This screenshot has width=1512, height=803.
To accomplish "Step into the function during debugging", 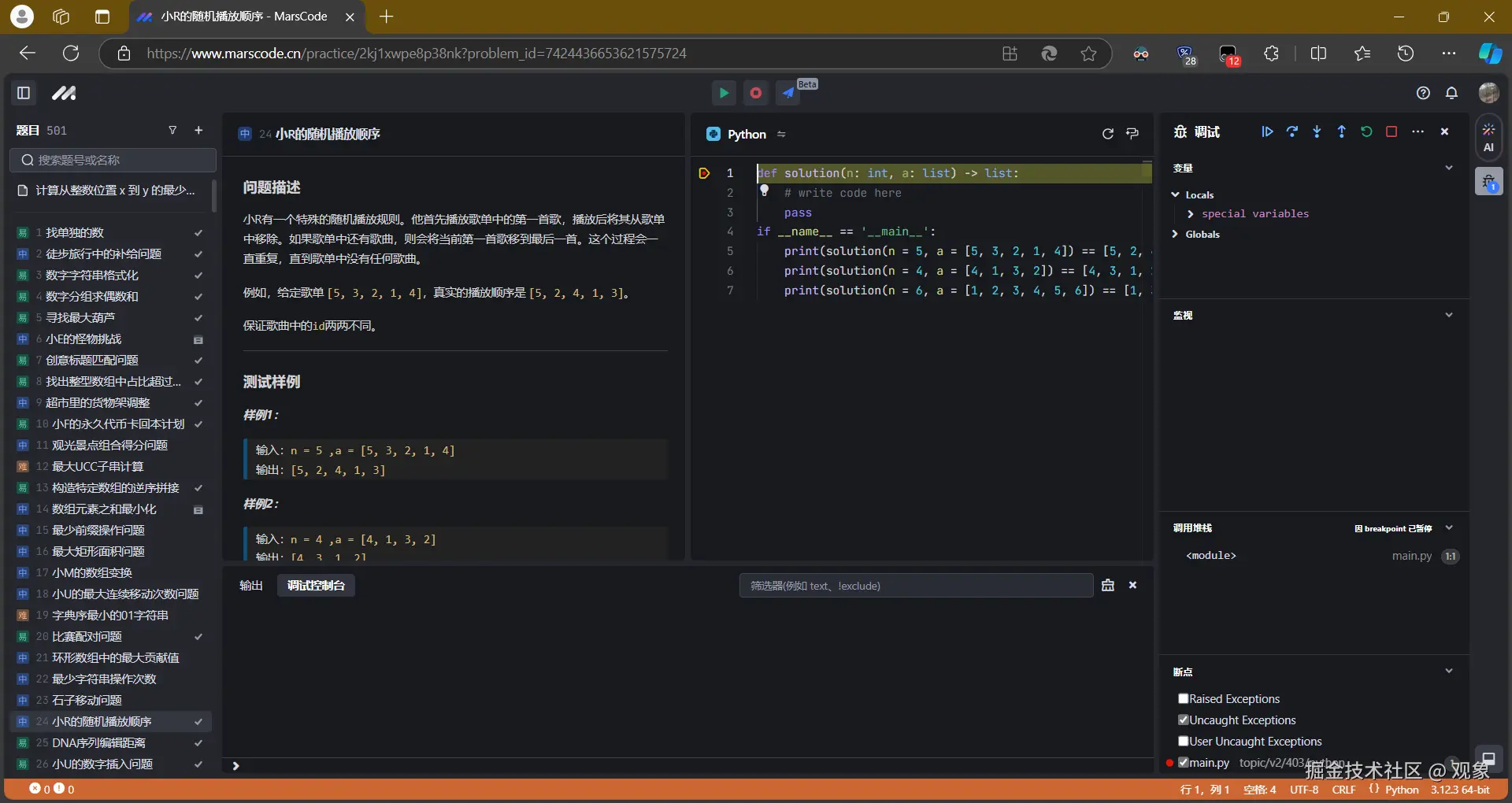I will tap(1317, 132).
